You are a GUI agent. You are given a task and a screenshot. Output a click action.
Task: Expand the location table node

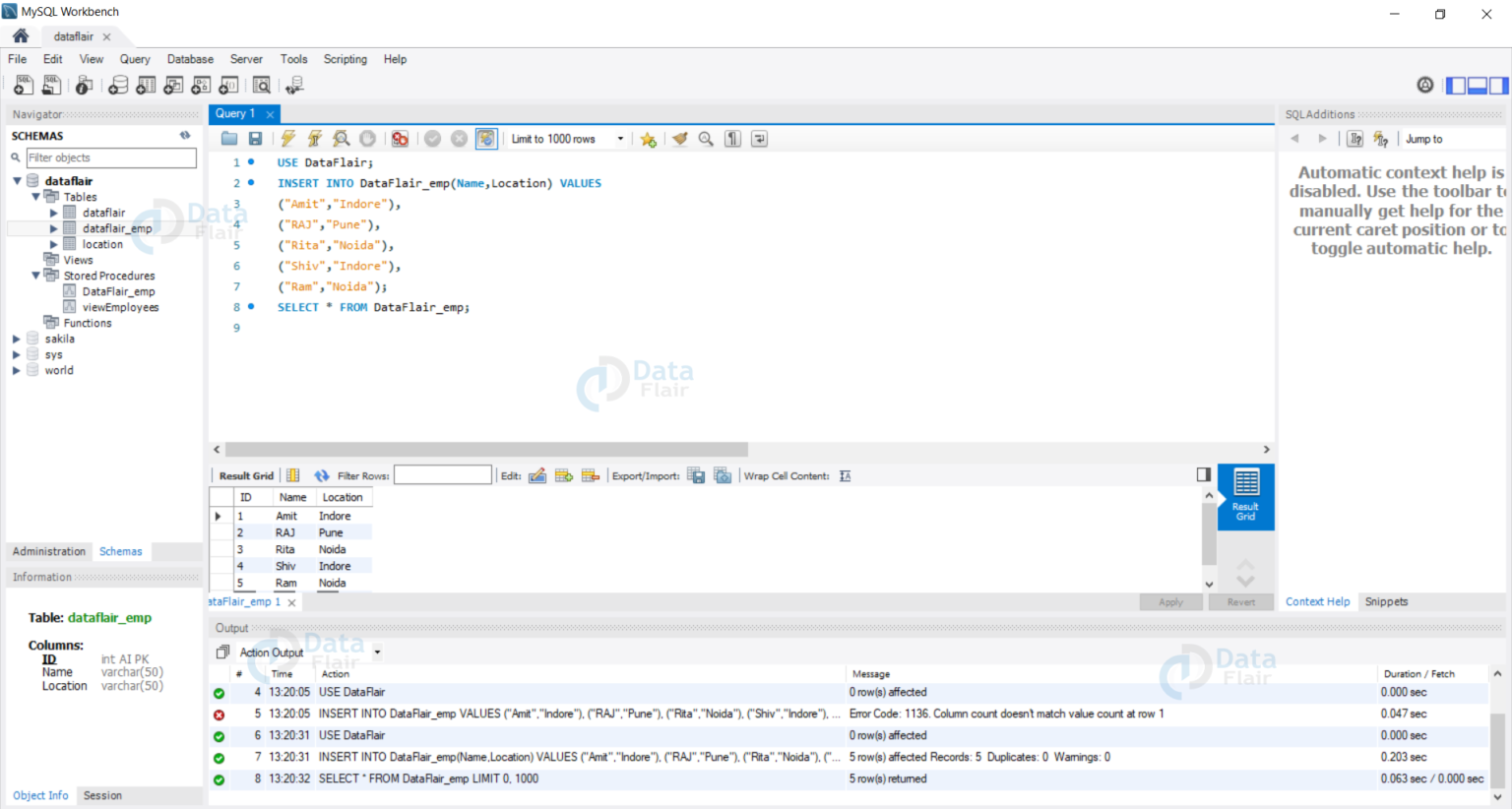(54, 244)
